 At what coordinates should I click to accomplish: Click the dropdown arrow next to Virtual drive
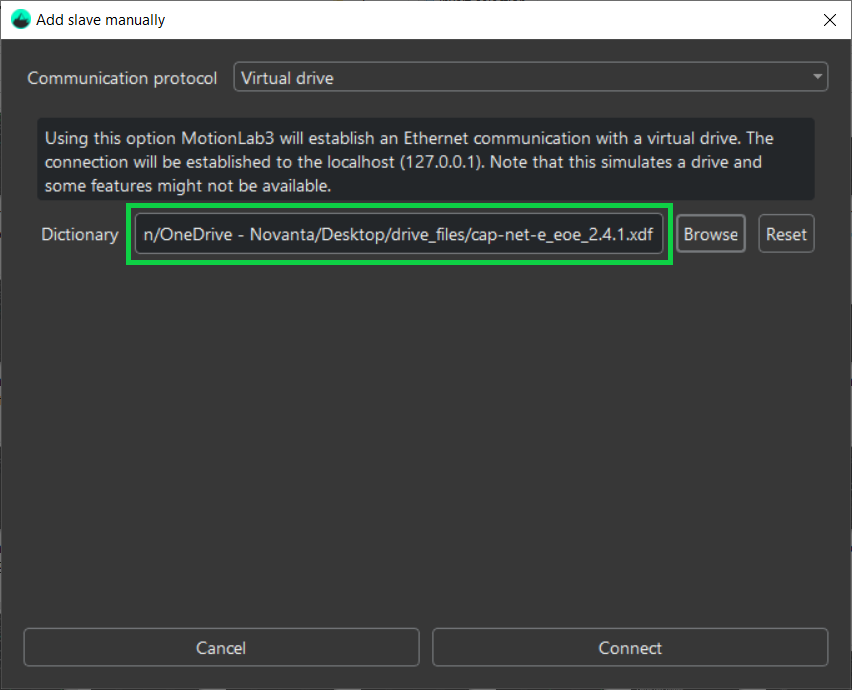pyautogui.click(x=817, y=77)
